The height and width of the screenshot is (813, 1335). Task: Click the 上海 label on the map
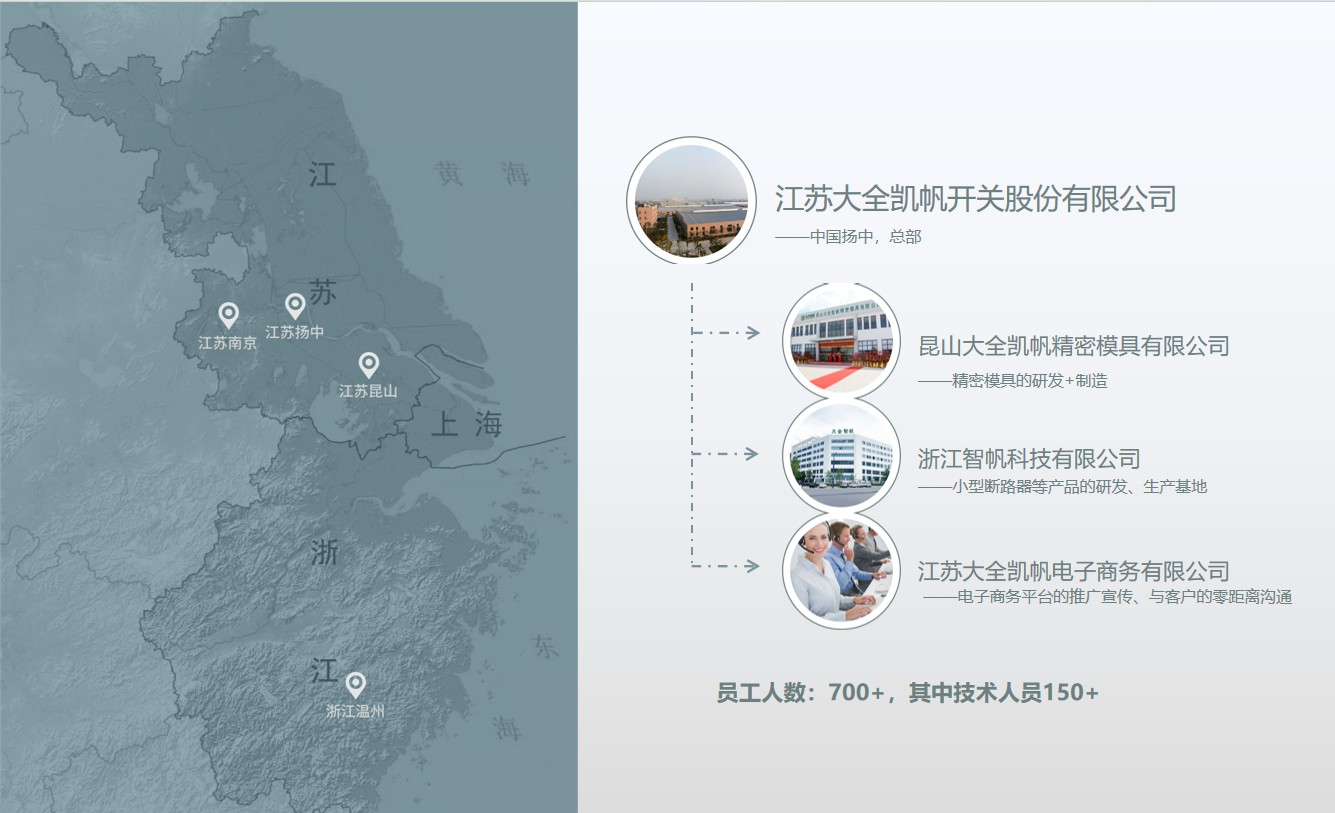(x=467, y=425)
